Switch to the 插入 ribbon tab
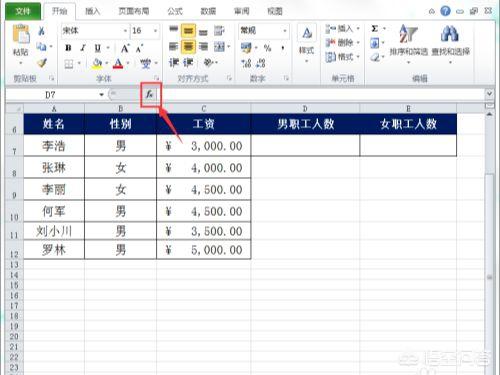 [93, 11]
